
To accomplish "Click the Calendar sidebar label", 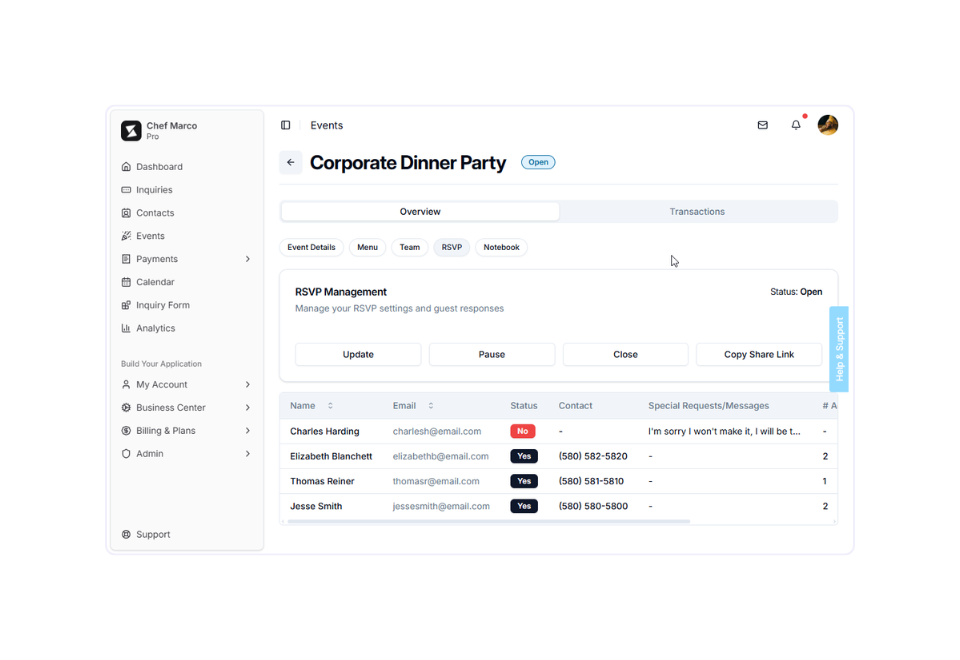I will tap(155, 282).
